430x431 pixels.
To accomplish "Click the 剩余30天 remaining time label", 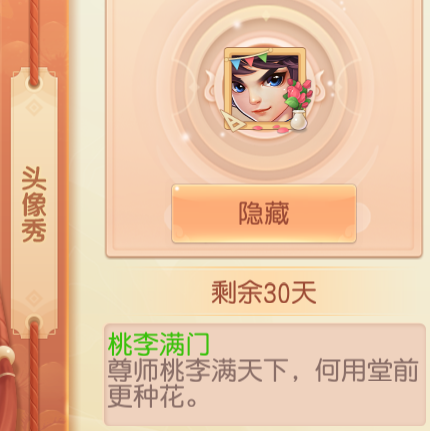I will coord(264,293).
